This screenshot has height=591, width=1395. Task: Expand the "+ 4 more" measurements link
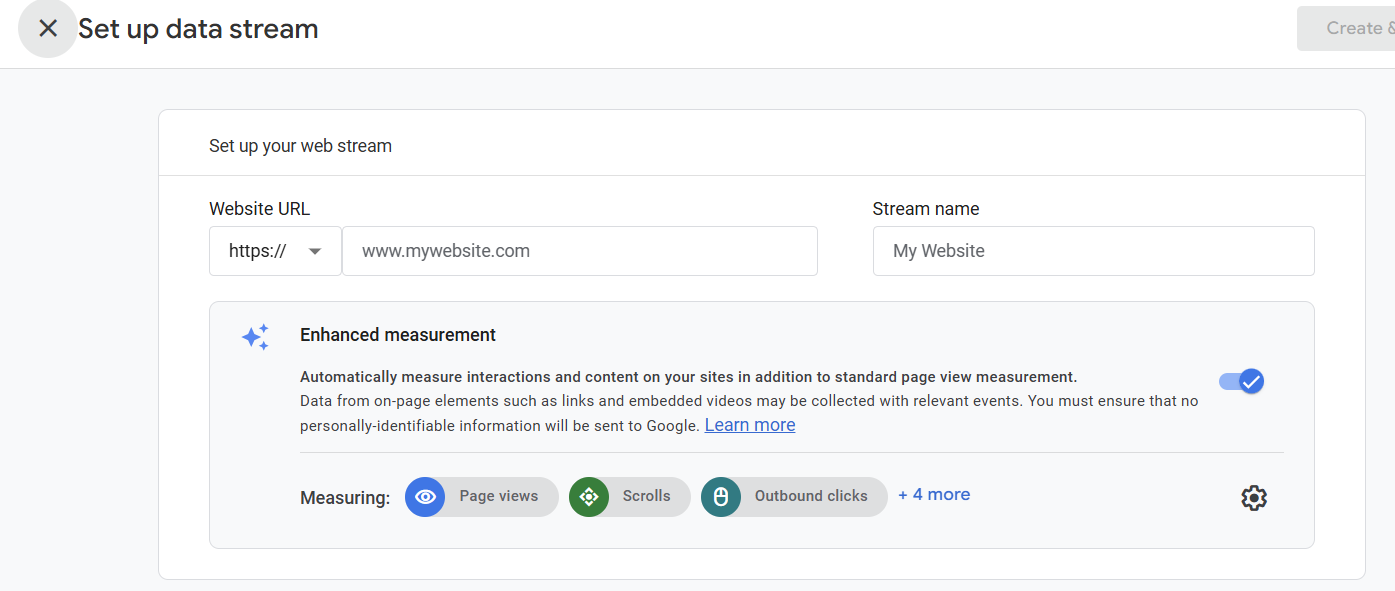(x=934, y=495)
